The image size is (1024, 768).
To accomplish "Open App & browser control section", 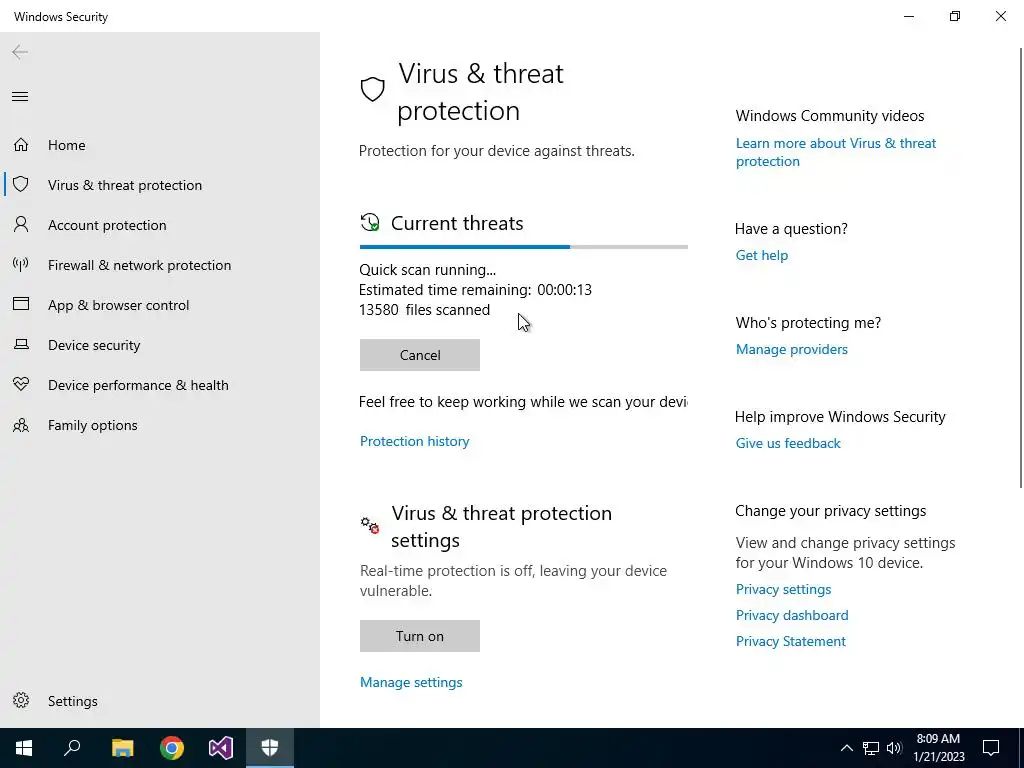I will click(x=160, y=305).
